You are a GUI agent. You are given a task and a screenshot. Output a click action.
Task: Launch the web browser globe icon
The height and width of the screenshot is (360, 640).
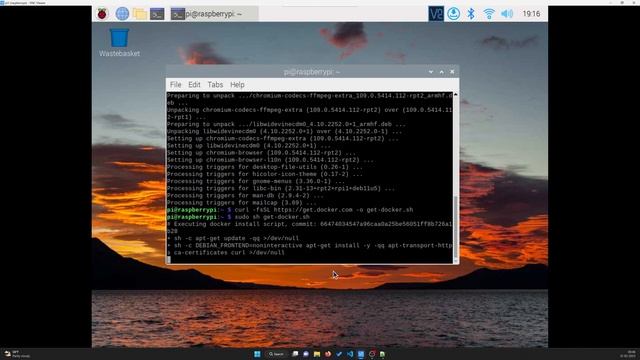coord(122,14)
